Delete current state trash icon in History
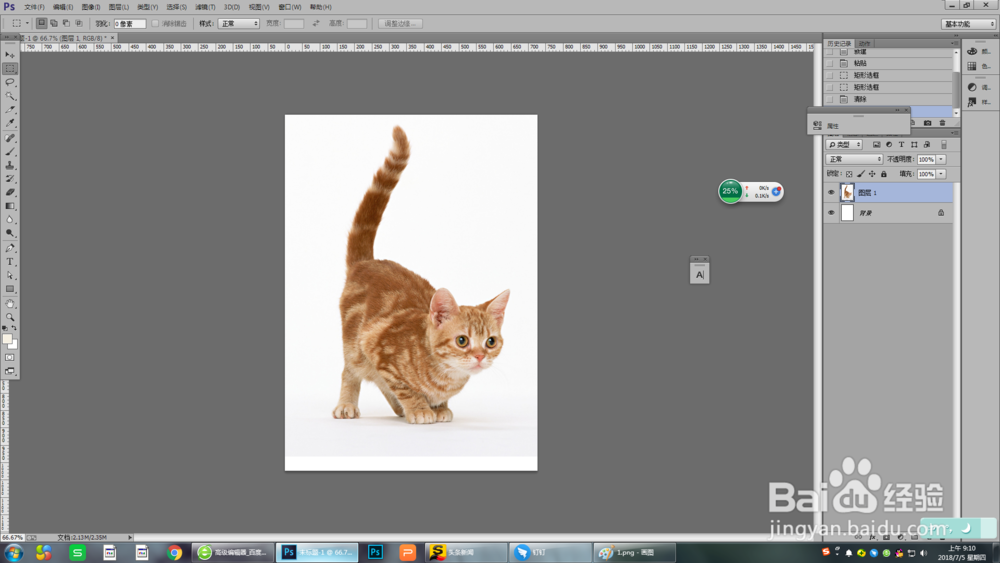 click(942, 123)
